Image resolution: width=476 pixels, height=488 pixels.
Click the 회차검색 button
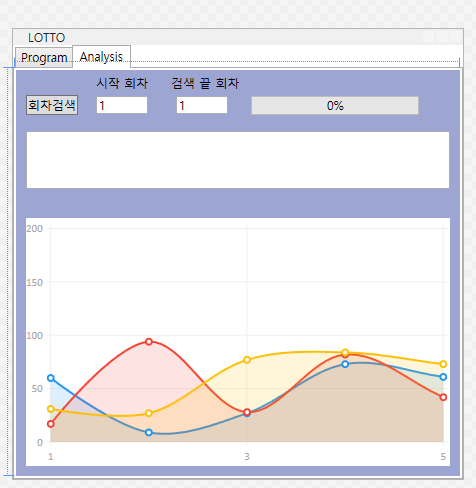52,105
